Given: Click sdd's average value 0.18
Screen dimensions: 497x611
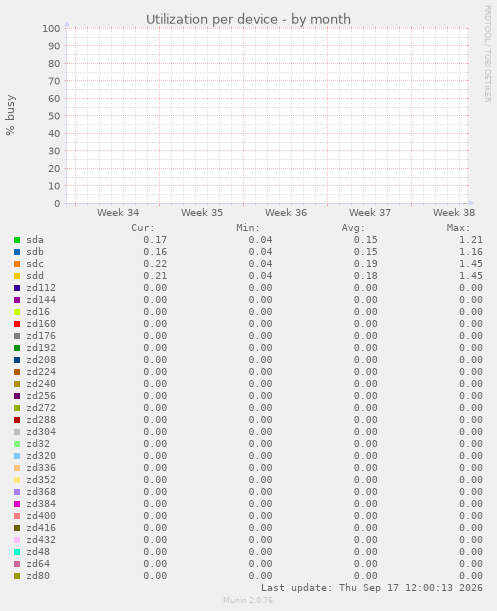Looking at the screenshot, I should (x=366, y=276).
